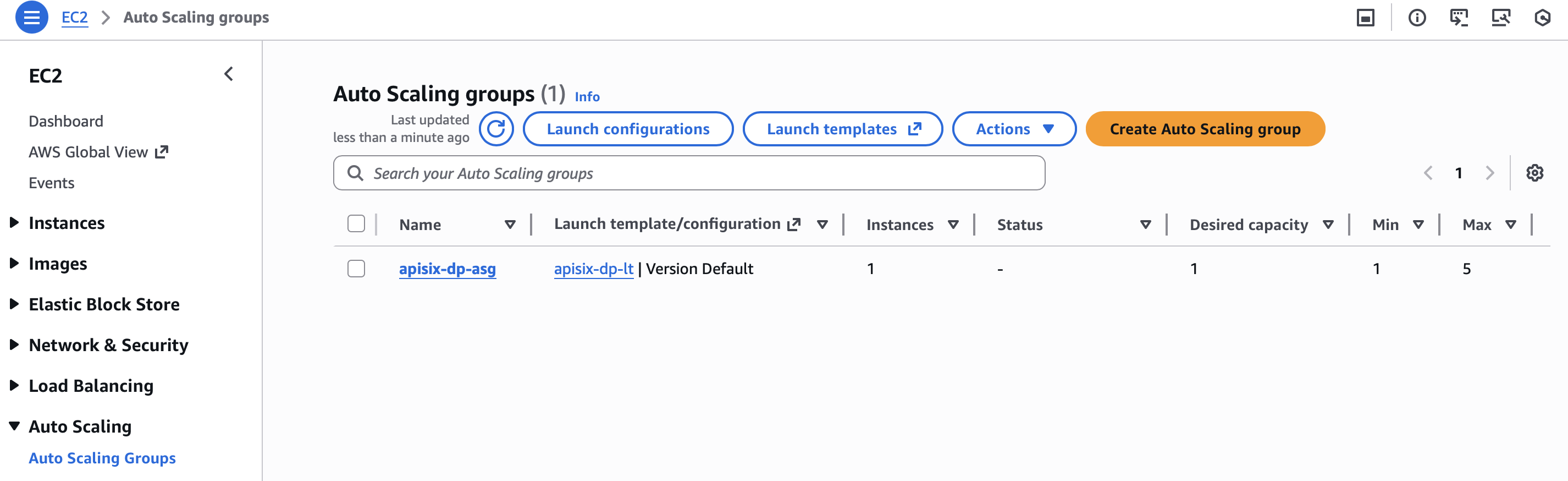Collapse the EC2 sidebar with chevron
Viewport: 1568px width, 481px height.
229,74
